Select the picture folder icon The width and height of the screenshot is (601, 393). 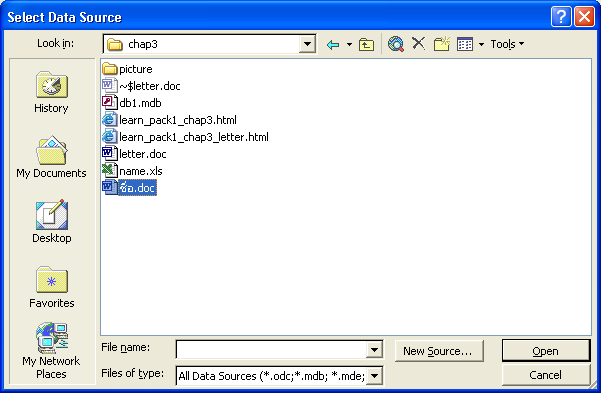click(110, 69)
